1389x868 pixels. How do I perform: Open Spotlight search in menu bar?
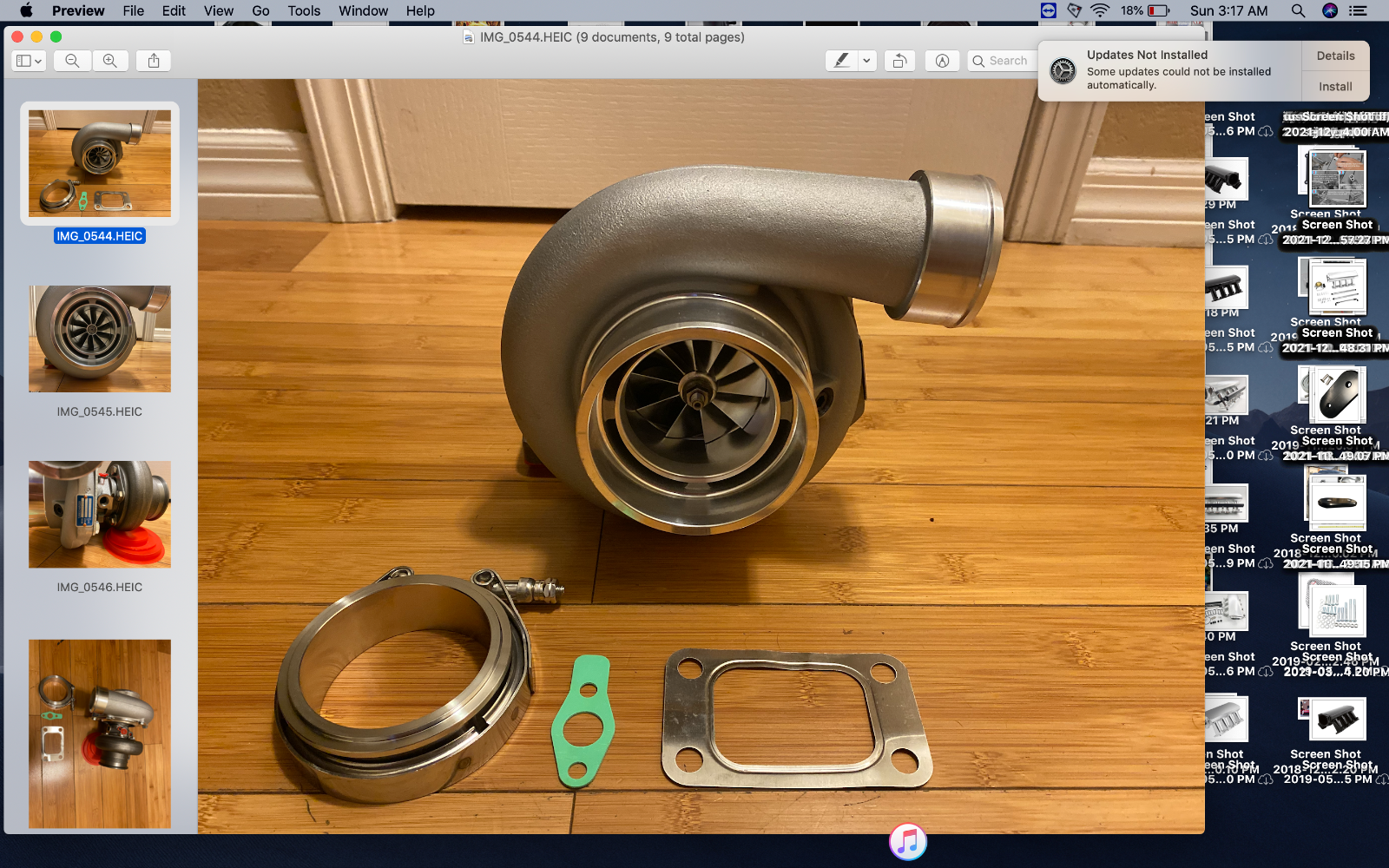[1298, 10]
